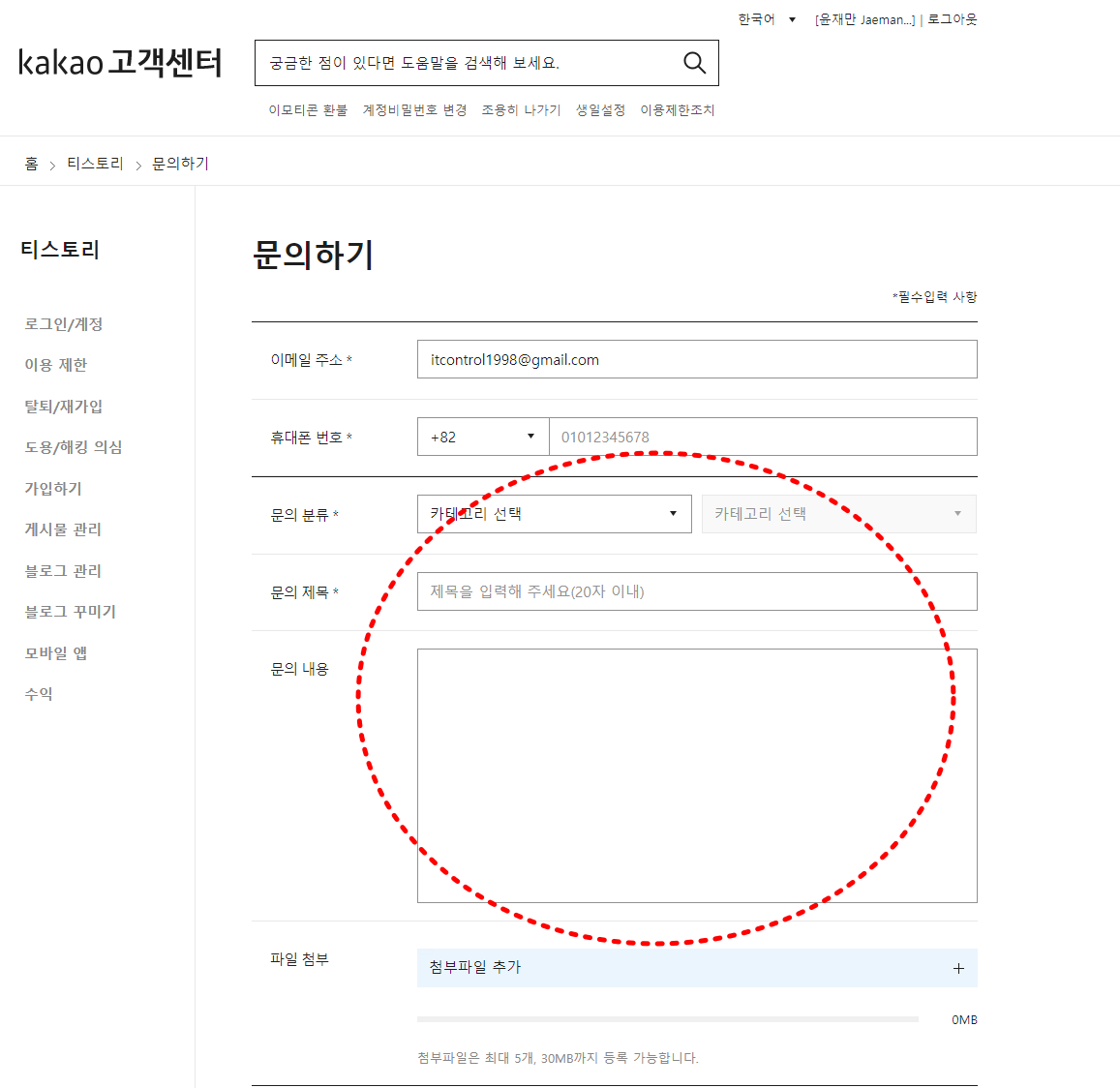Click the 이메일 주소 input field
Screen dimensions: 1120x1088
pyautogui.click(x=697, y=359)
